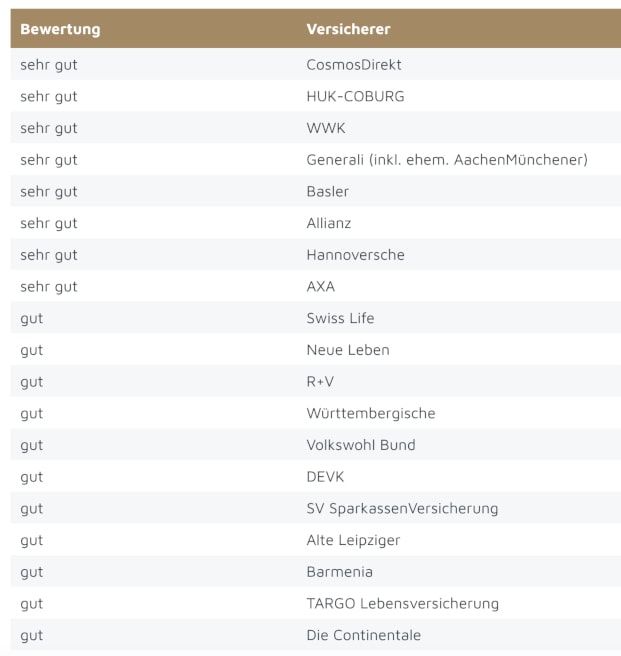The width and height of the screenshot is (621, 656).
Task: Click the Neue Leben insurer cell
Action: (x=347, y=350)
